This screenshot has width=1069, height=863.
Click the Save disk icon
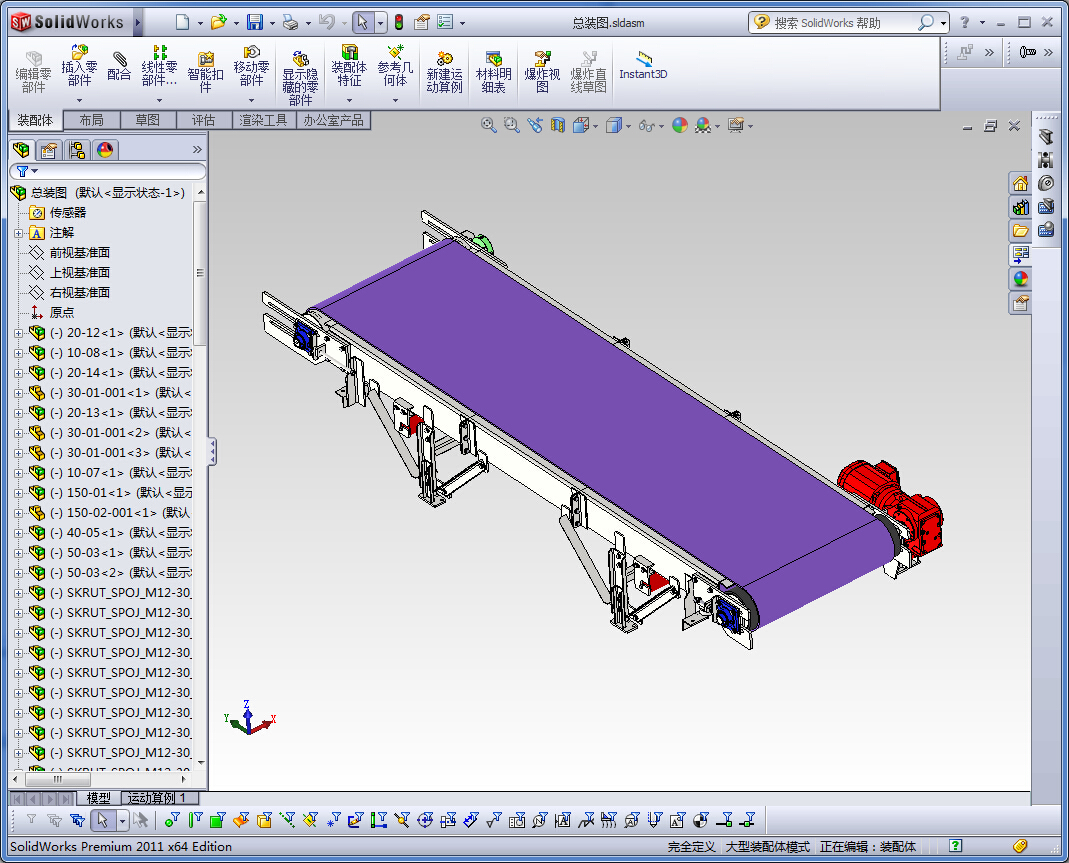254,22
